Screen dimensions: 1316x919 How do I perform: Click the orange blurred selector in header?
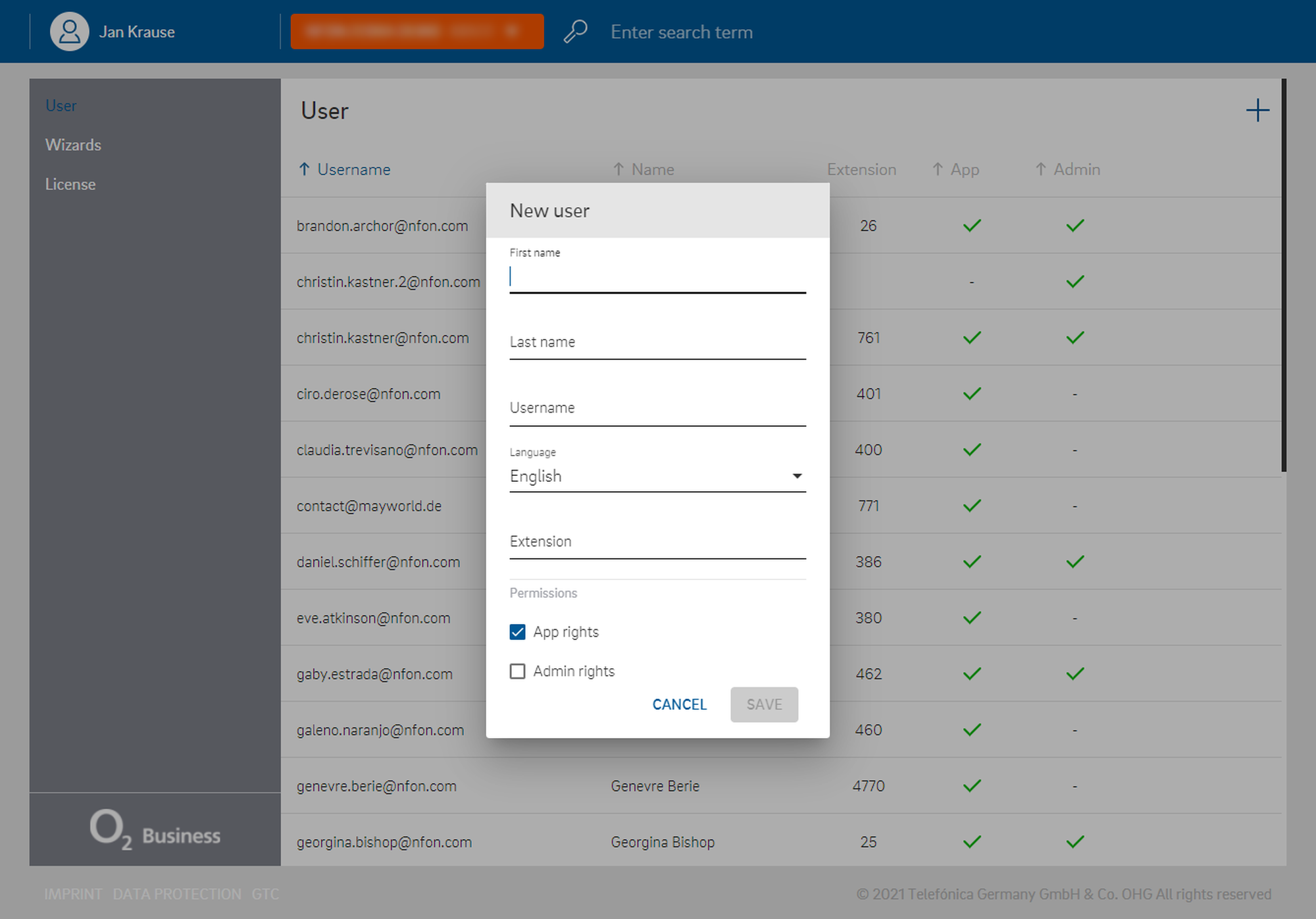point(417,32)
